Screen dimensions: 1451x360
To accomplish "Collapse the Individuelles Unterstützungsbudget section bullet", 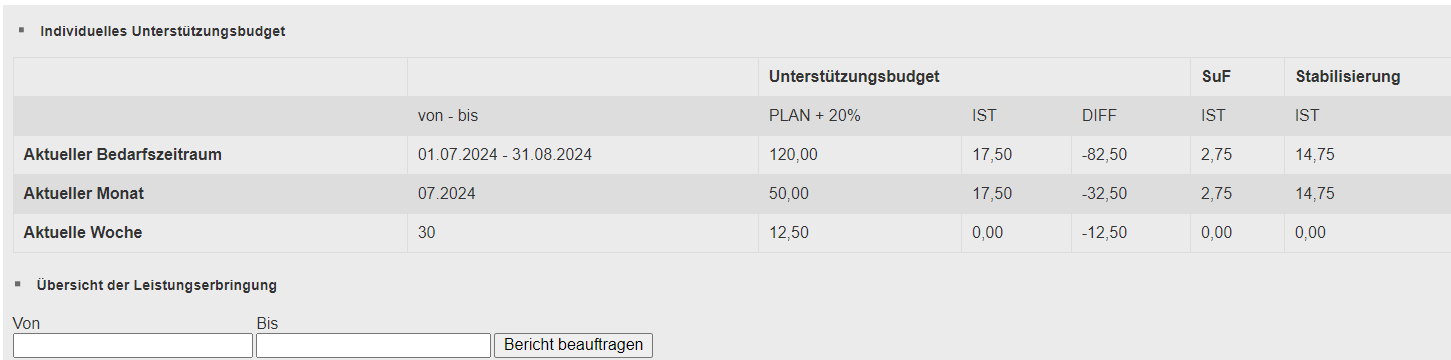I will coord(21,30).
